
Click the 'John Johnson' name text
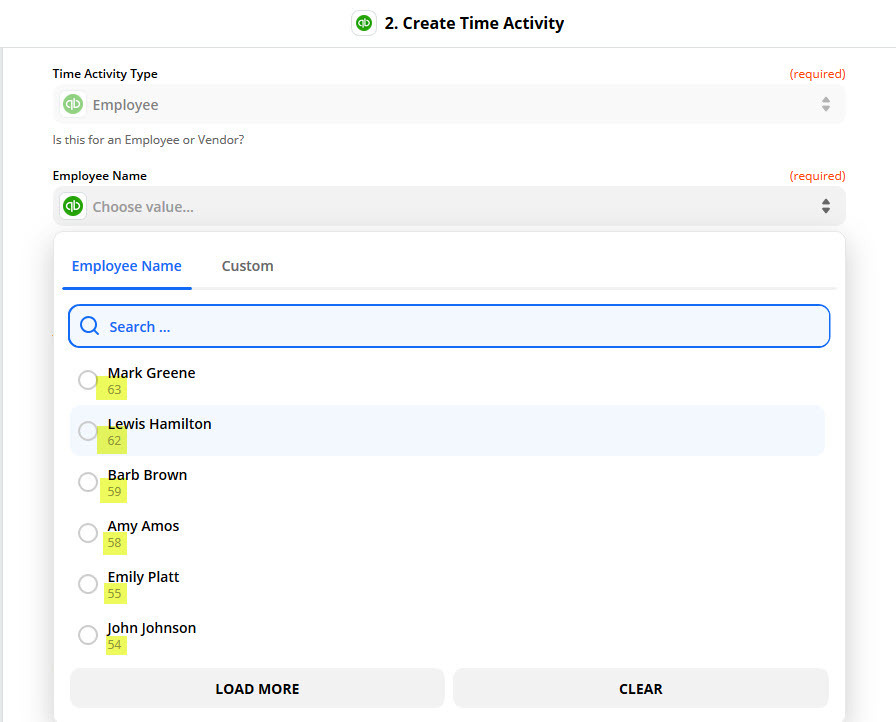[x=151, y=628]
